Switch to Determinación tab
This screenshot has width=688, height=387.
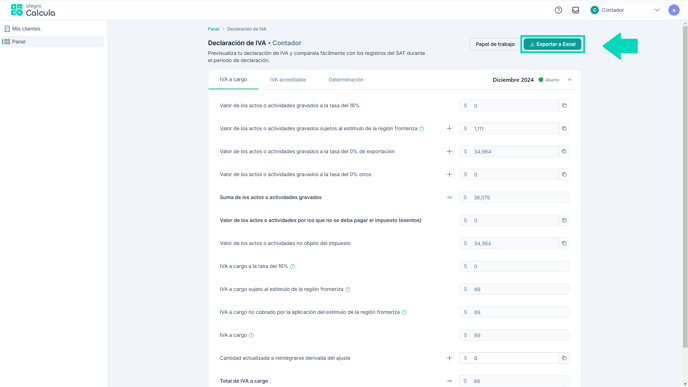point(346,80)
